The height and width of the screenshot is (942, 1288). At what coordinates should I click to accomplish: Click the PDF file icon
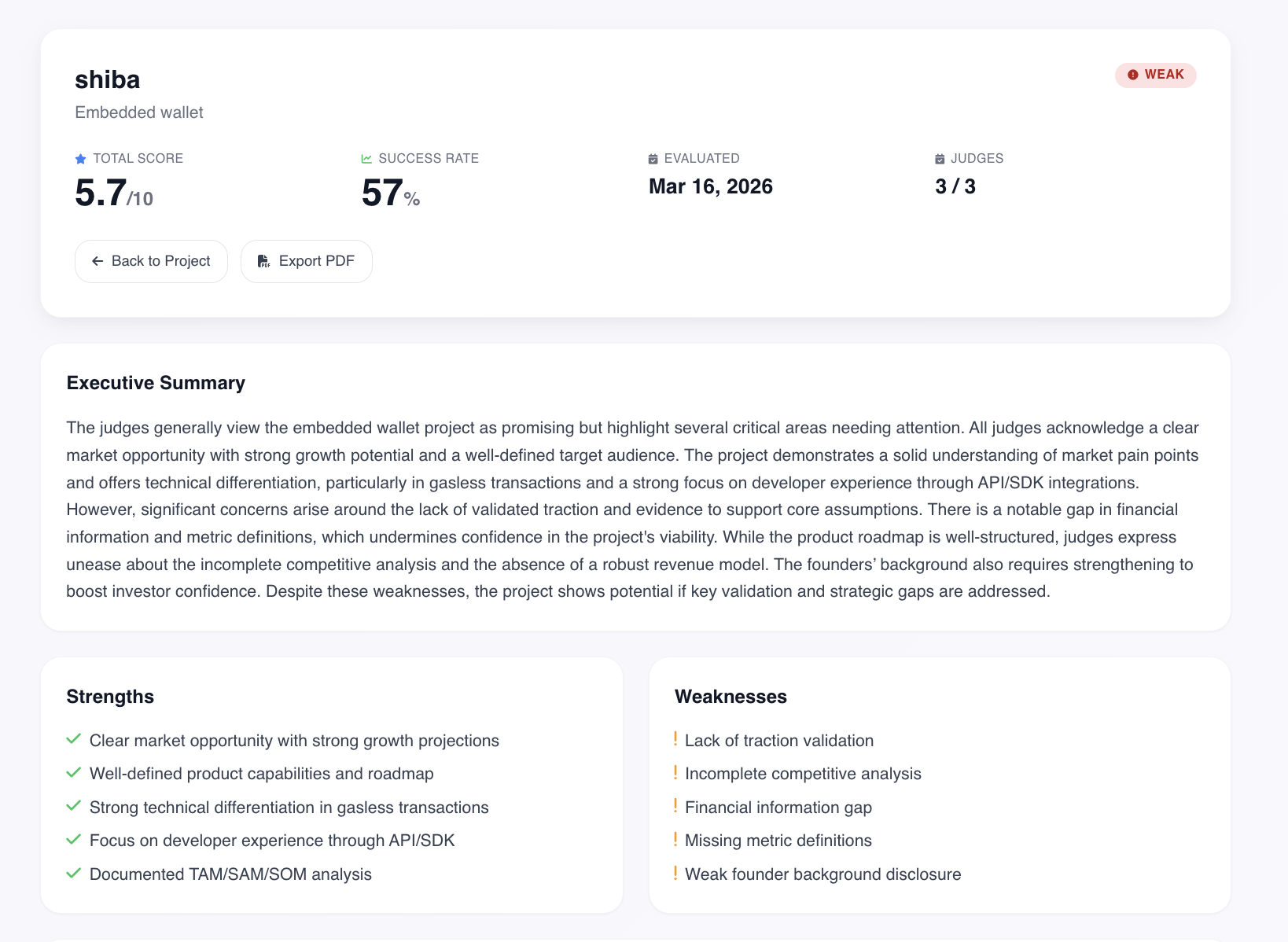263,261
